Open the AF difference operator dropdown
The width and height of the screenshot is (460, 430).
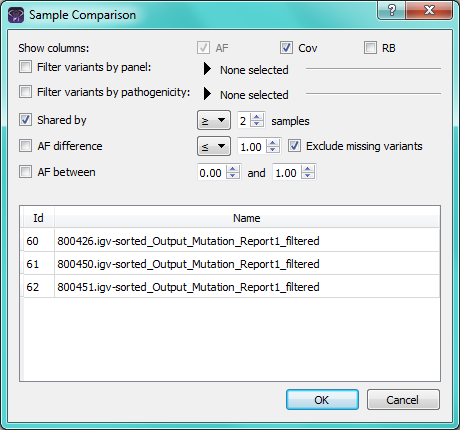point(214,146)
